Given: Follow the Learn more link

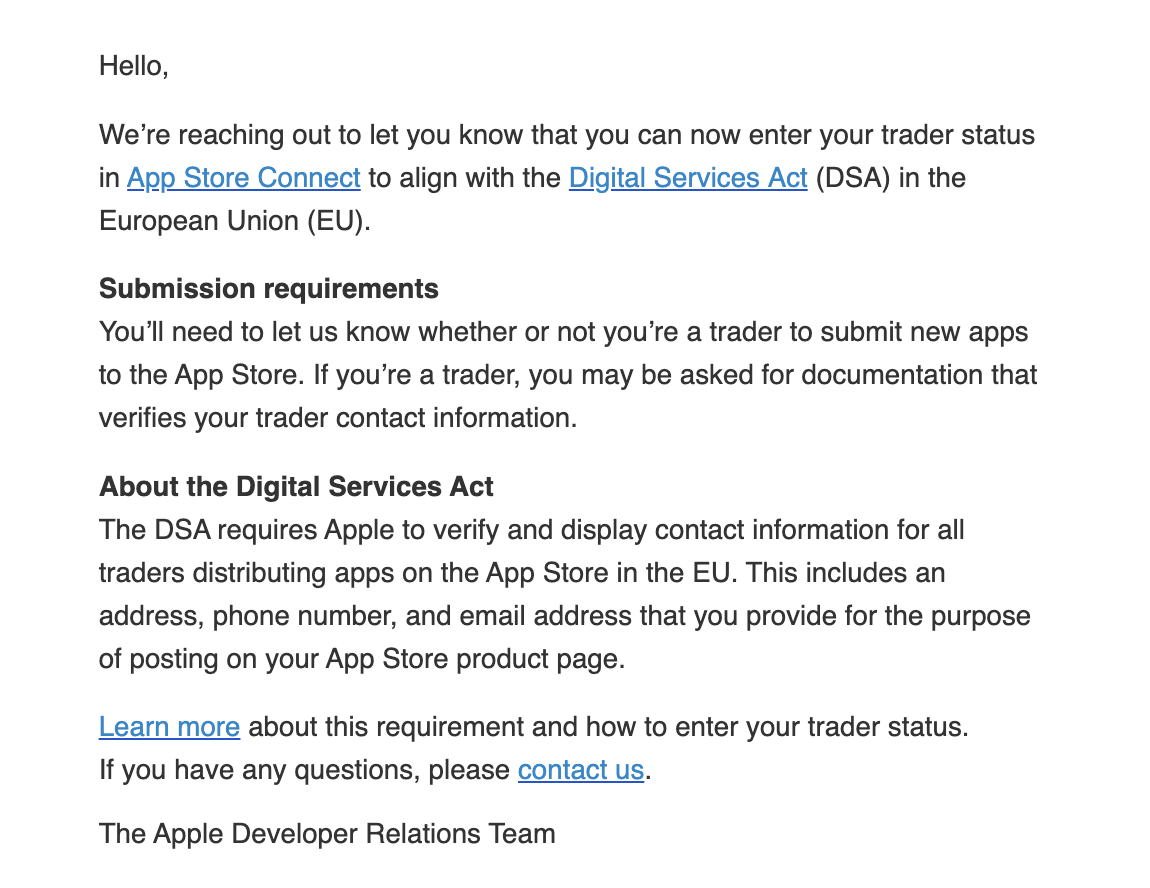Looking at the screenshot, I should 169,727.
